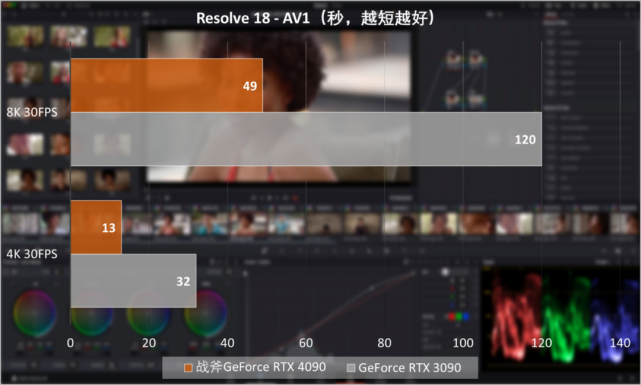The height and width of the screenshot is (385, 641).
Task: Click the chart title "Resolve 18 - AV1"
Action: [x=253, y=18]
